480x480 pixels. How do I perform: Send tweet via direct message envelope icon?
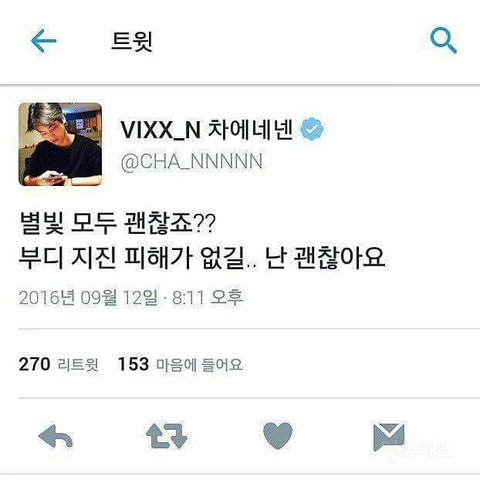click(389, 436)
